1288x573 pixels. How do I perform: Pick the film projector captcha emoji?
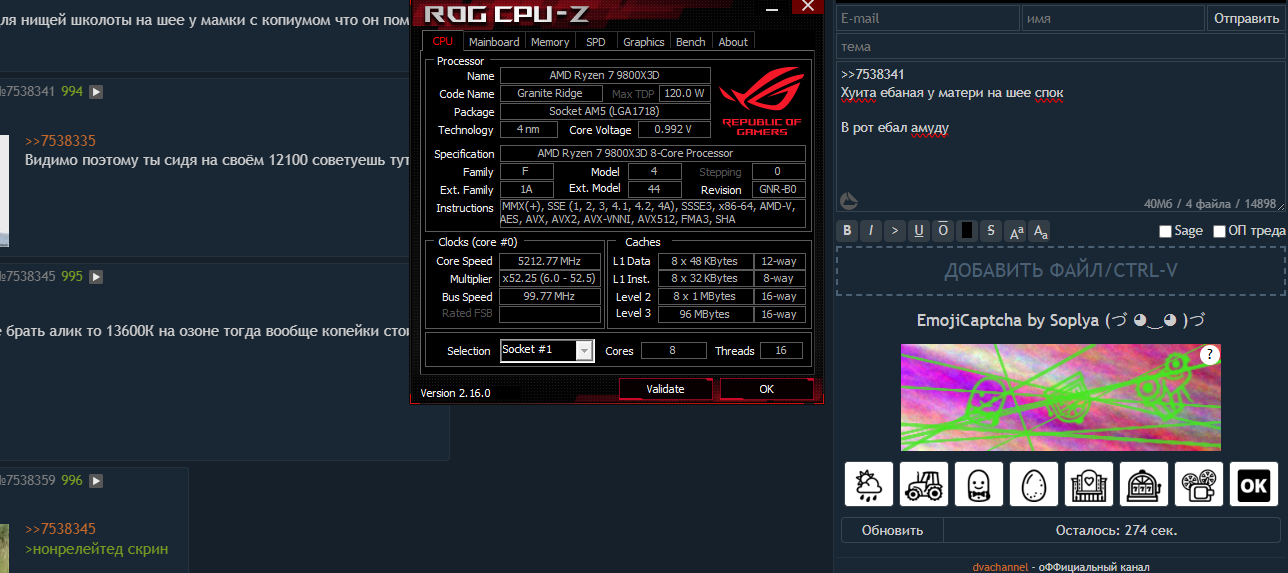[x=1199, y=486]
